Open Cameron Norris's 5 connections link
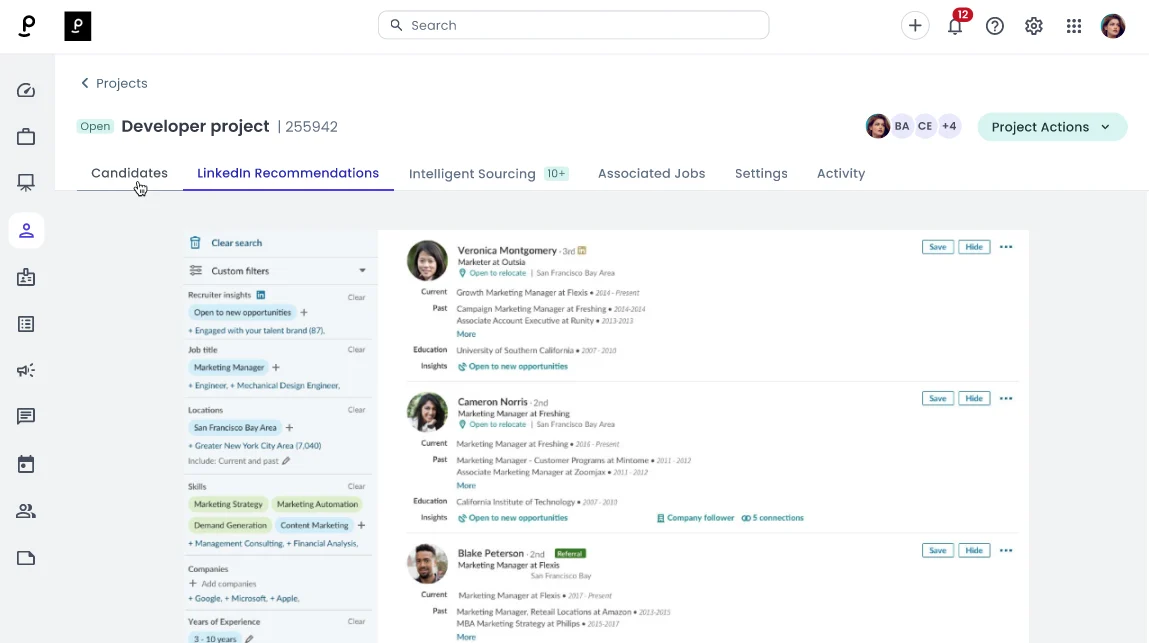The width and height of the screenshot is (1149, 643). pyautogui.click(x=772, y=518)
